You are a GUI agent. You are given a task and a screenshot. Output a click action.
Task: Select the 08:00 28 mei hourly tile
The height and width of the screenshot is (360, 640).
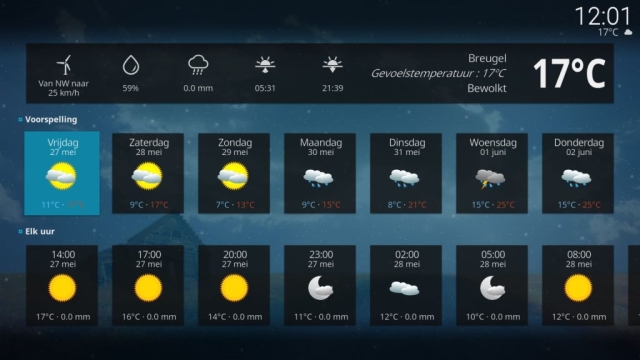click(x=578, y=285)
